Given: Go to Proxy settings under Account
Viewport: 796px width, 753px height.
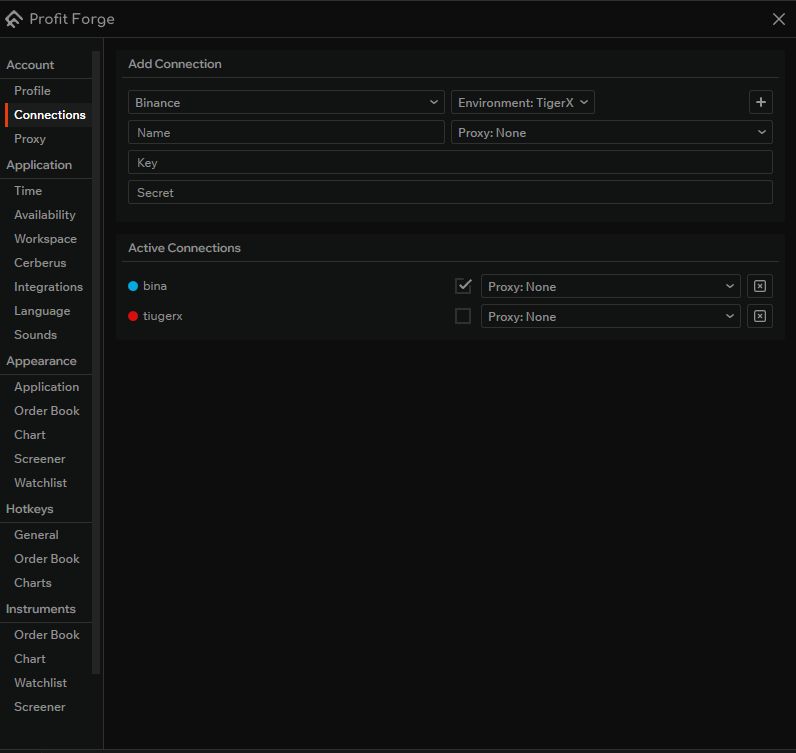Looking at the screenshot, I should (30, 139).
